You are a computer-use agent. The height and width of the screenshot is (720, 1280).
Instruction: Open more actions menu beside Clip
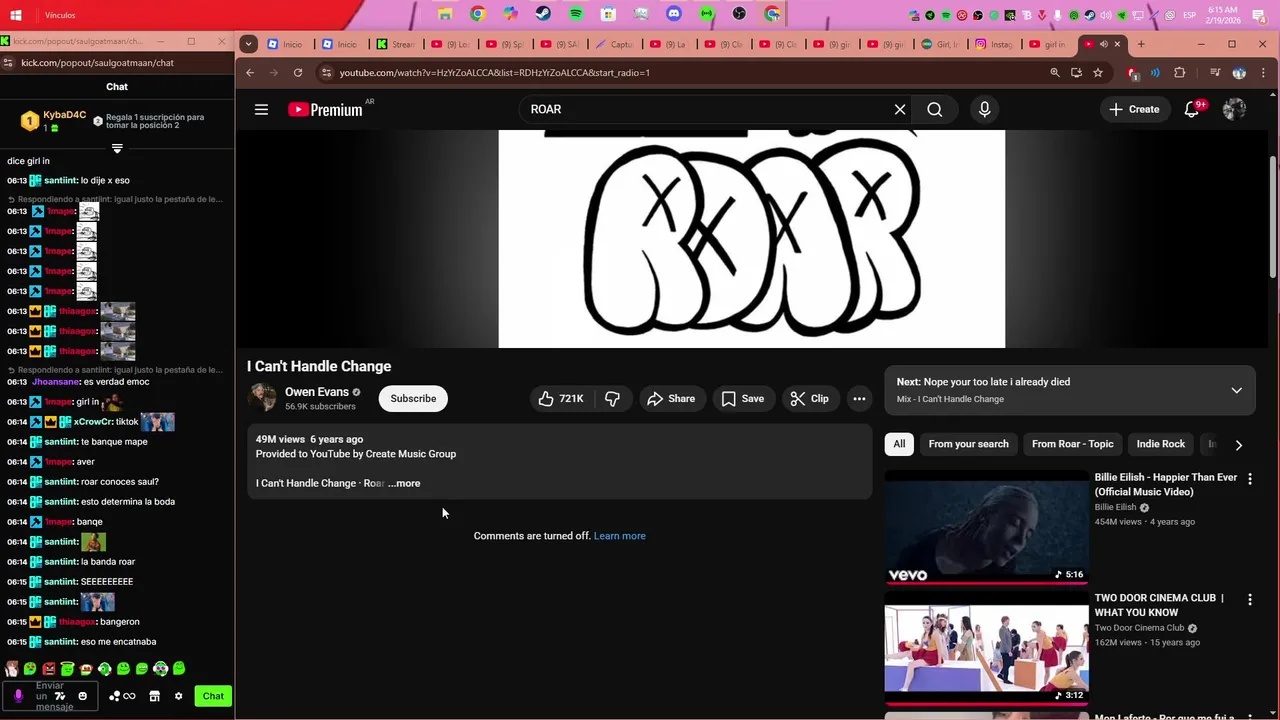[x=859, y=399]
